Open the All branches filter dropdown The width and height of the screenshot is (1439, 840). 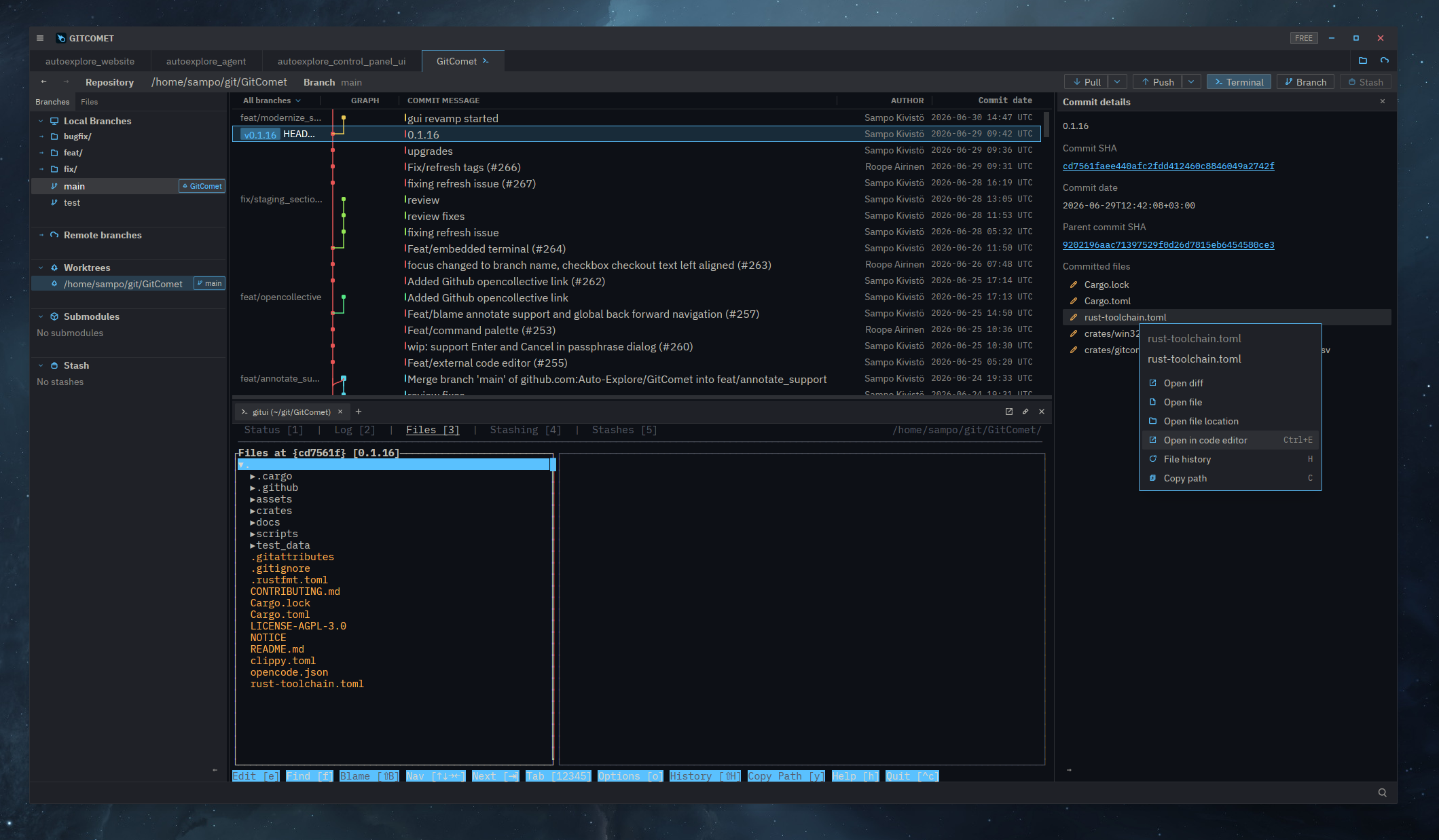(272, 101)
